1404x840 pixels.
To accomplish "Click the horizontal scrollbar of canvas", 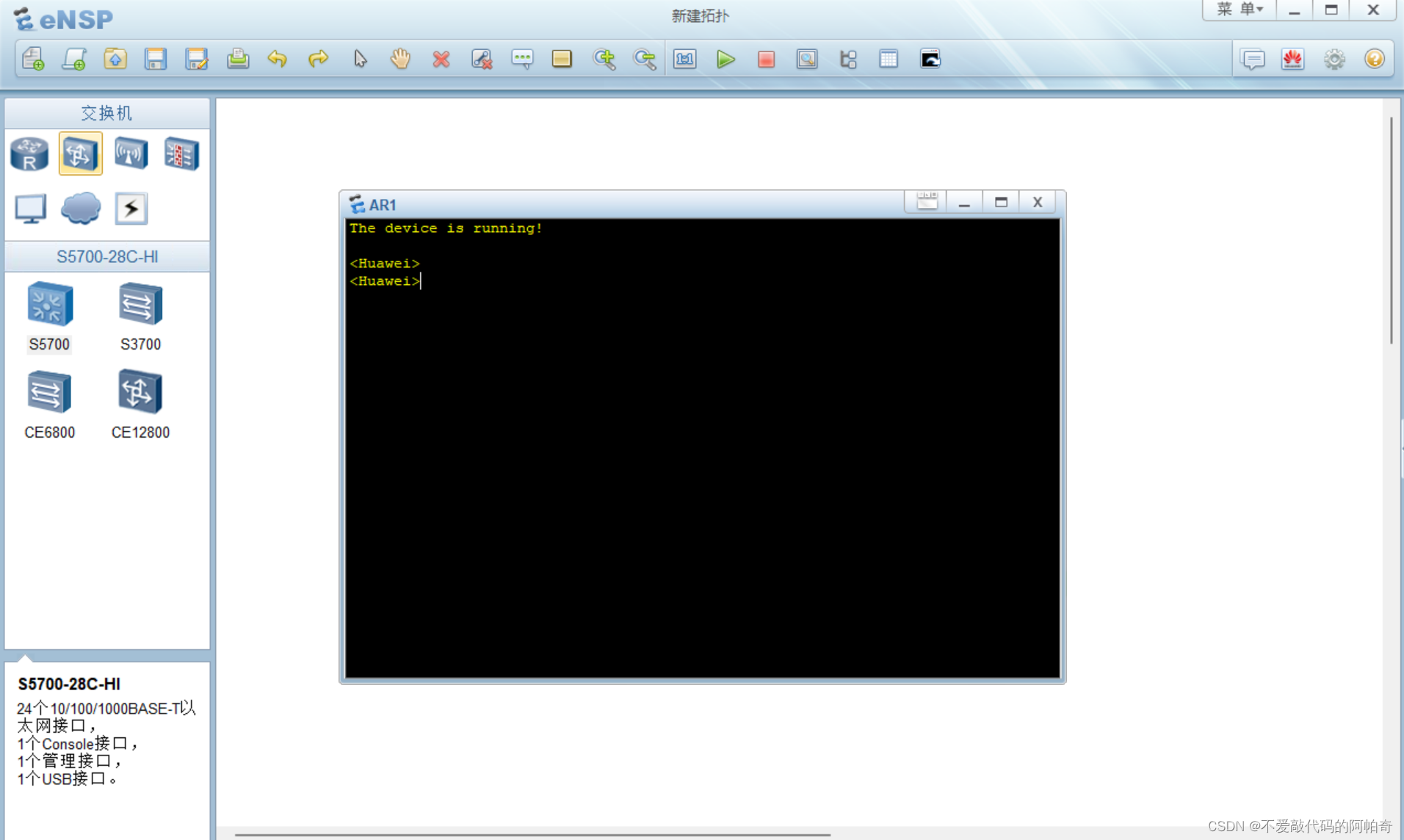I will [x=532, y=835].
